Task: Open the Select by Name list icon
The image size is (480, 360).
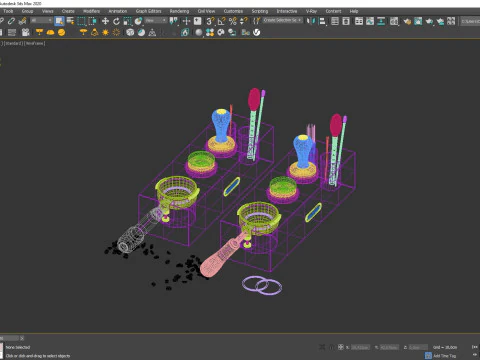Action: pos(70,21)
